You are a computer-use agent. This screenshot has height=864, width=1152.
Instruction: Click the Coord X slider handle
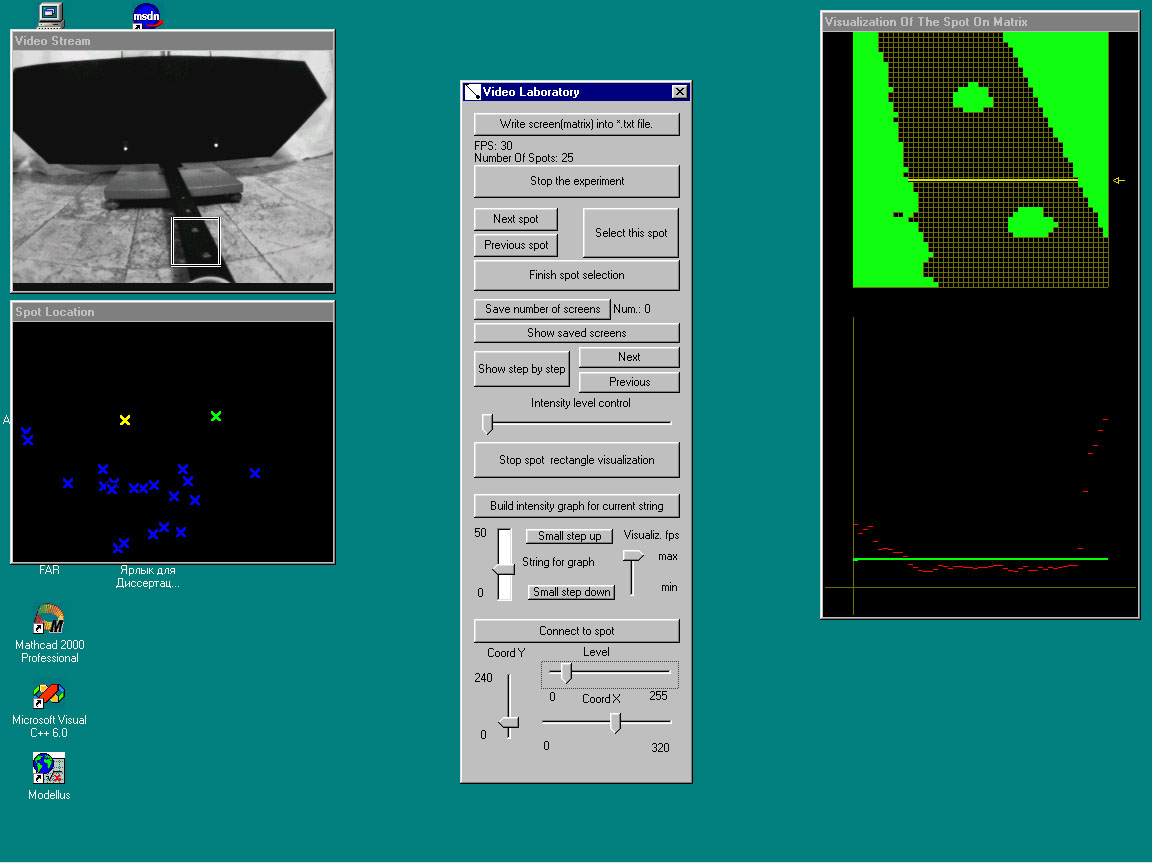click(616, 722)
